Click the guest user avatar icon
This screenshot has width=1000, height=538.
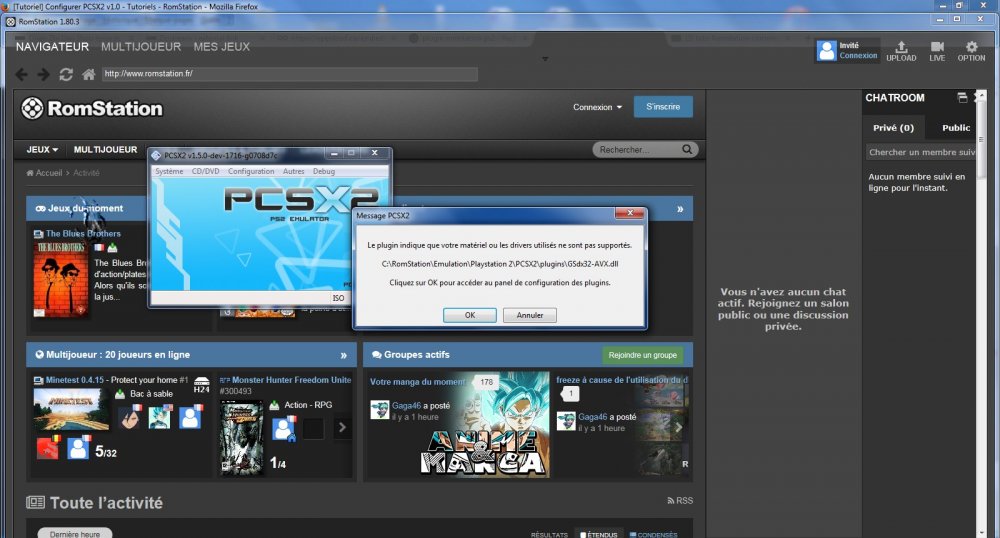[827, 50]
